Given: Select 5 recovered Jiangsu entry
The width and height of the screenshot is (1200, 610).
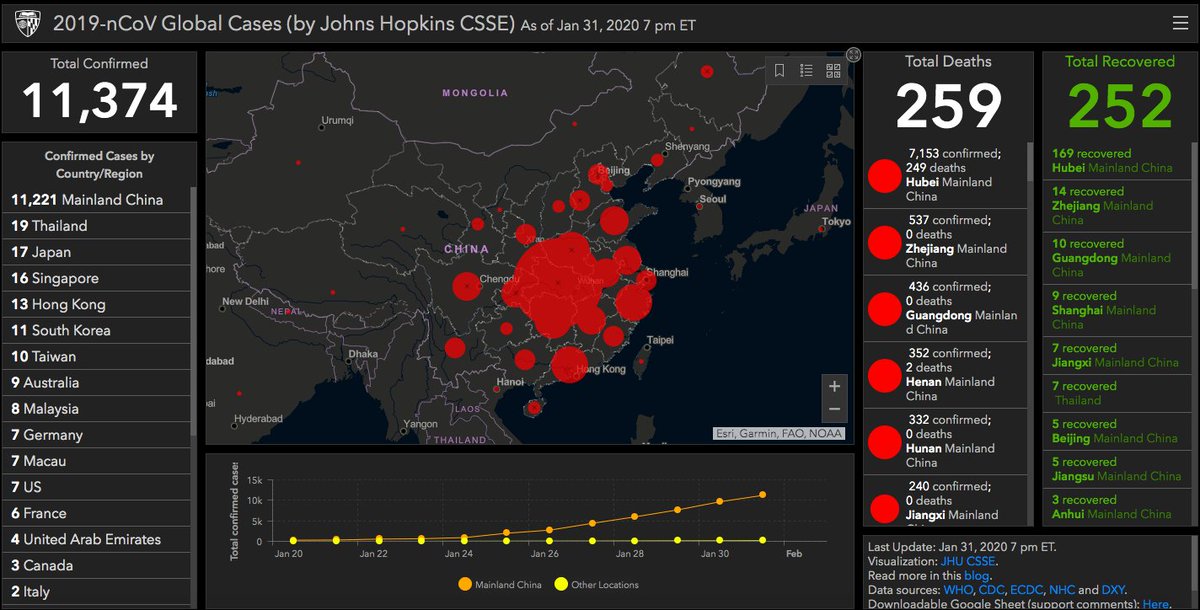Looking at the screenshot, I should [x=1118, y=469].
